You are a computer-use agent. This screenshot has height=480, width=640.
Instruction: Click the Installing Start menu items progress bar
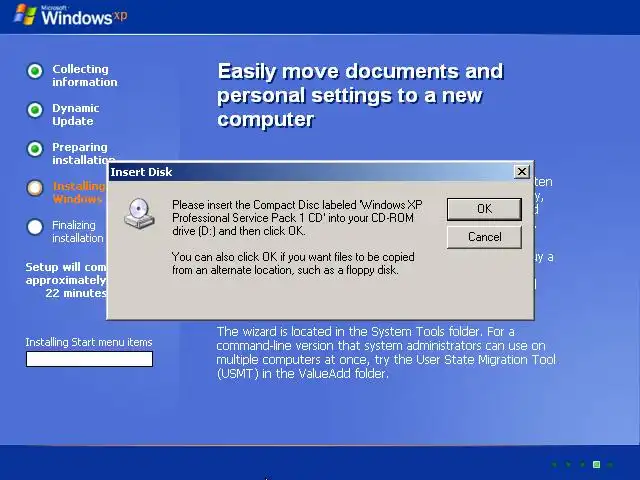[89, 359]
